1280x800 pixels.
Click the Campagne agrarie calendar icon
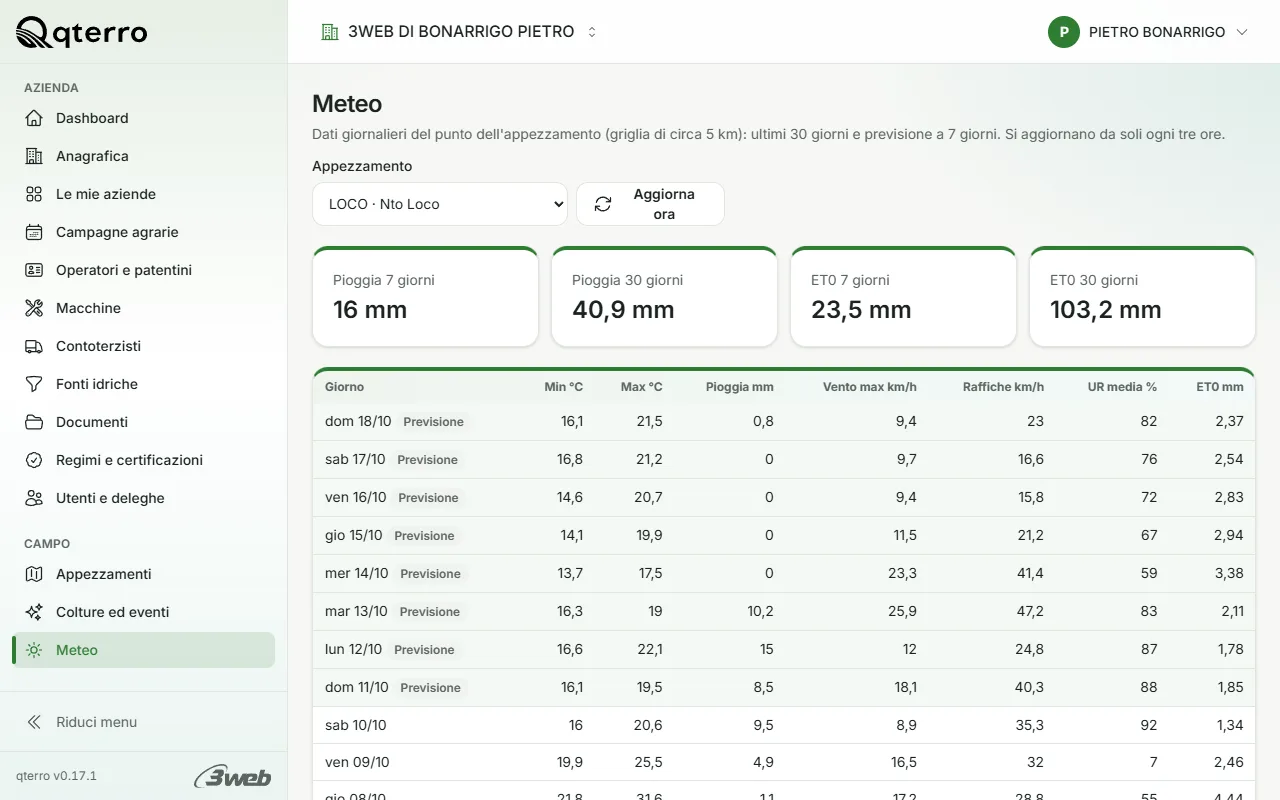pyautogui.click(x=34, y=232)
